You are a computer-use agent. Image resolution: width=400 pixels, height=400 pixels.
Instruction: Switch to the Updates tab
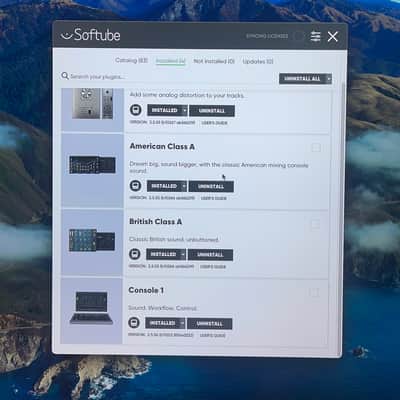pos(258,62)
